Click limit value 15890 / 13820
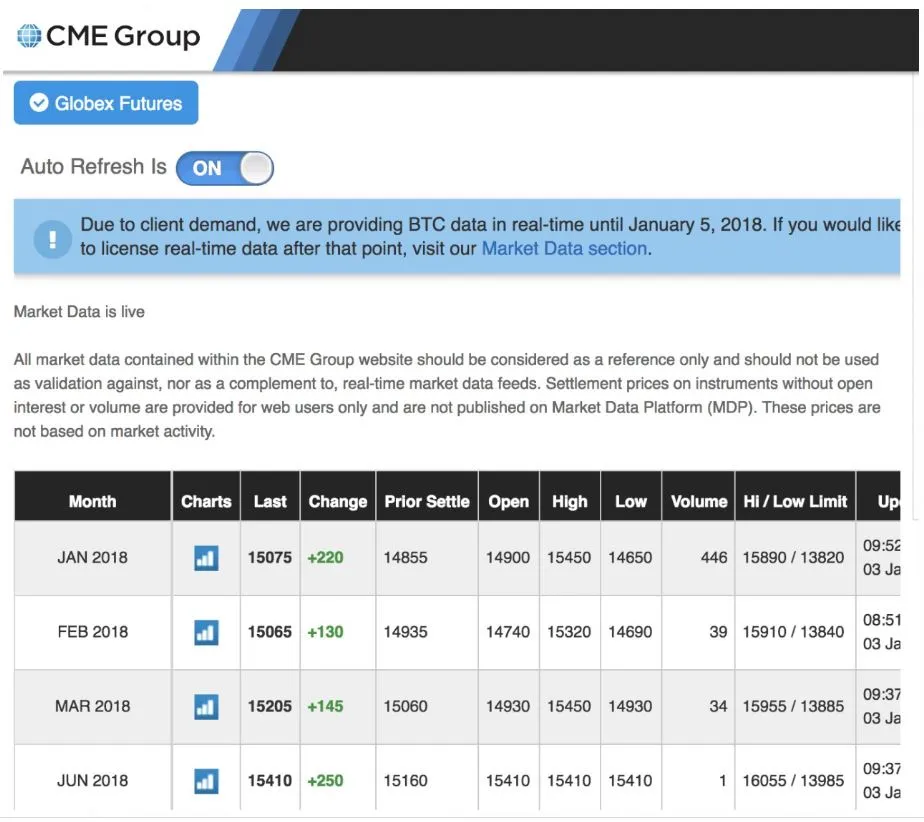This screenshot has height=822, width=924. (793, 557)
